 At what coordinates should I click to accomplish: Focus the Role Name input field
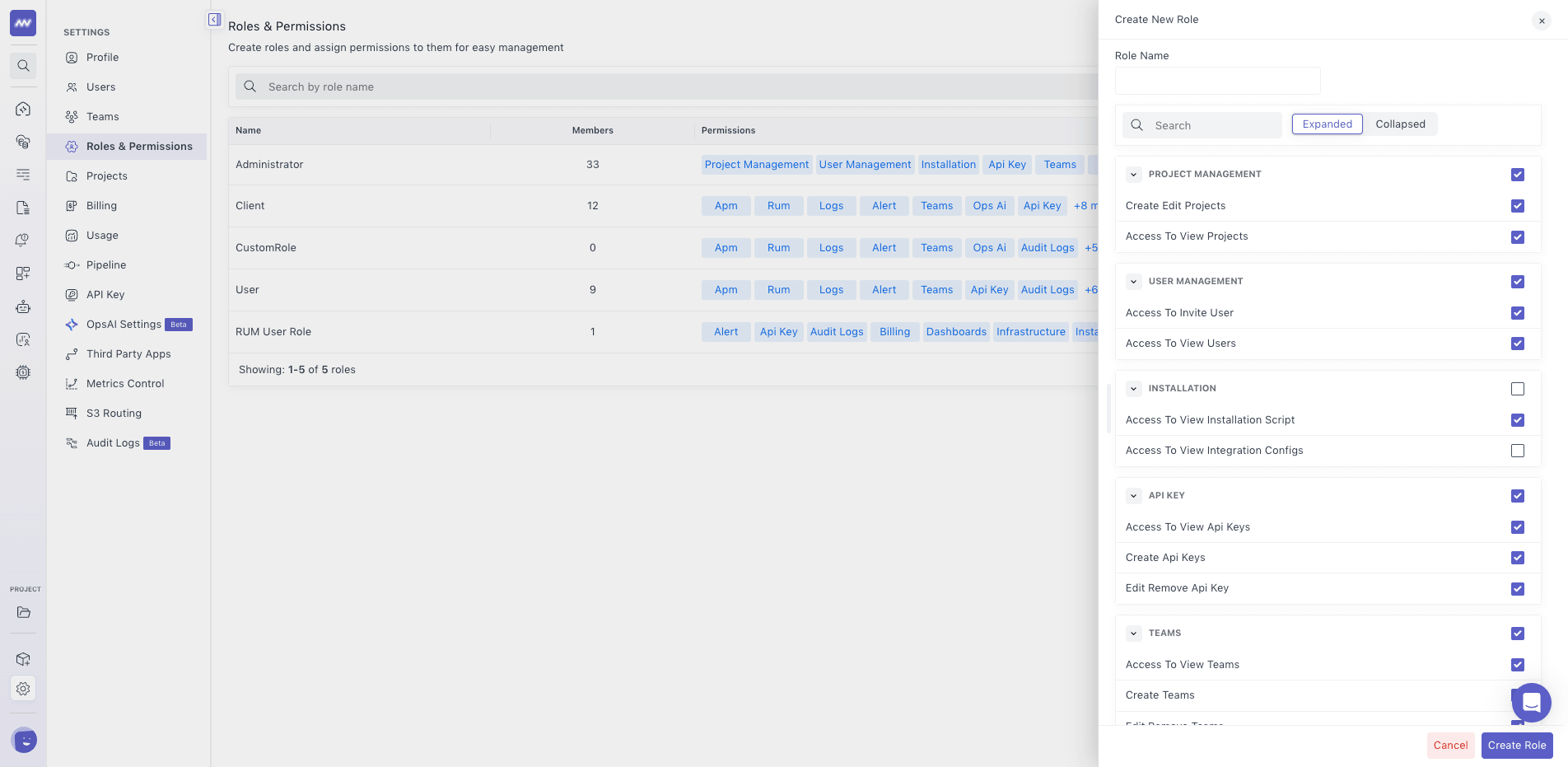pyautogui.click(x=1217, y=81)
